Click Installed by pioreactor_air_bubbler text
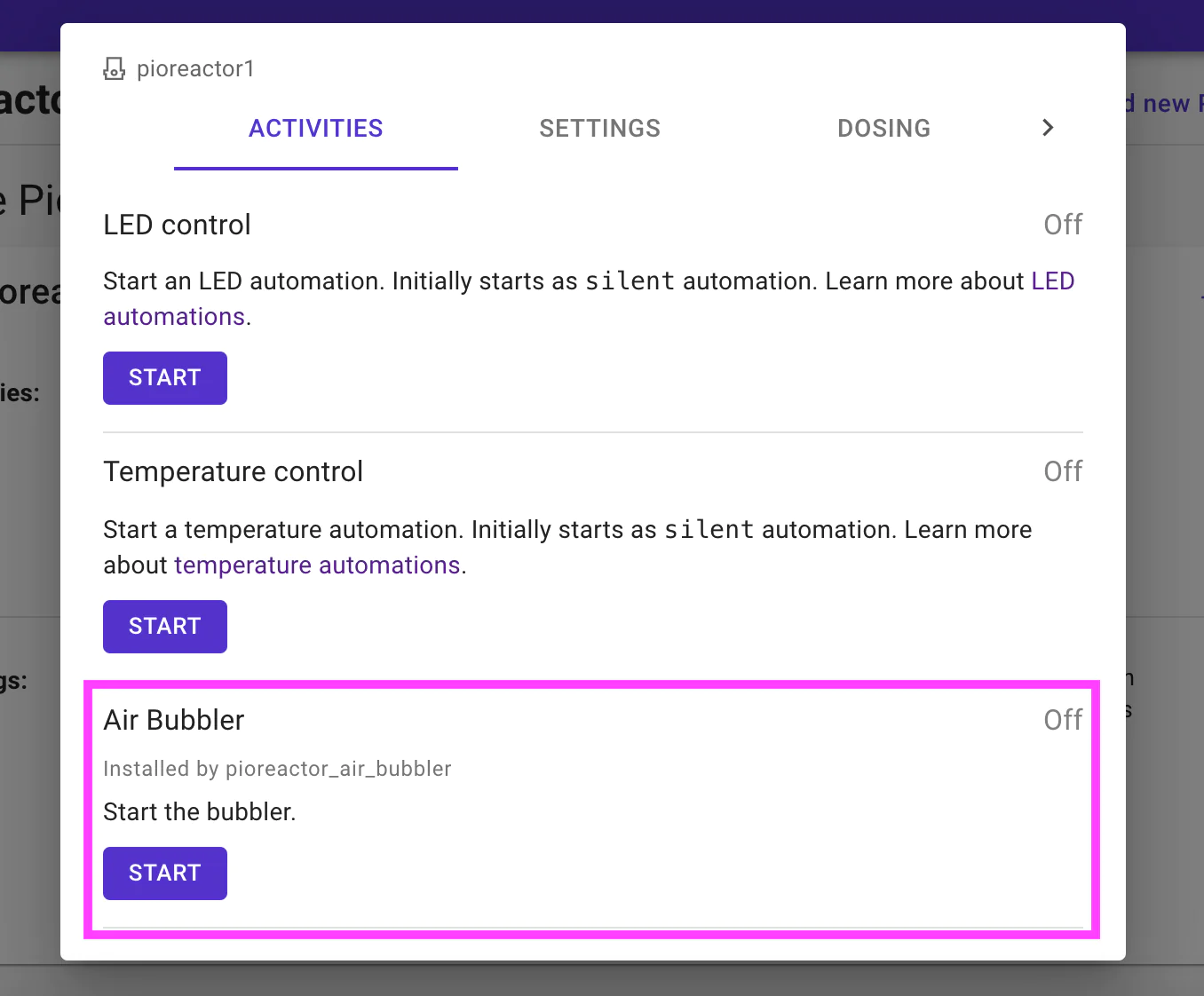 [x=277, y=769]
